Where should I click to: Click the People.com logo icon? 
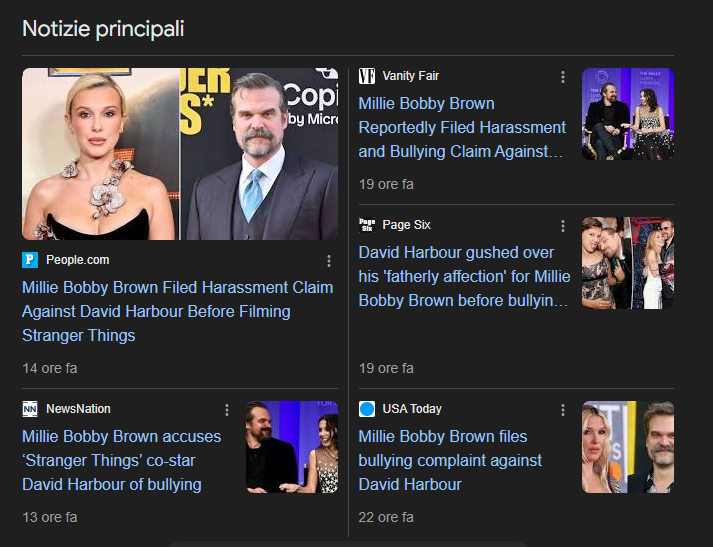[30, 260]
